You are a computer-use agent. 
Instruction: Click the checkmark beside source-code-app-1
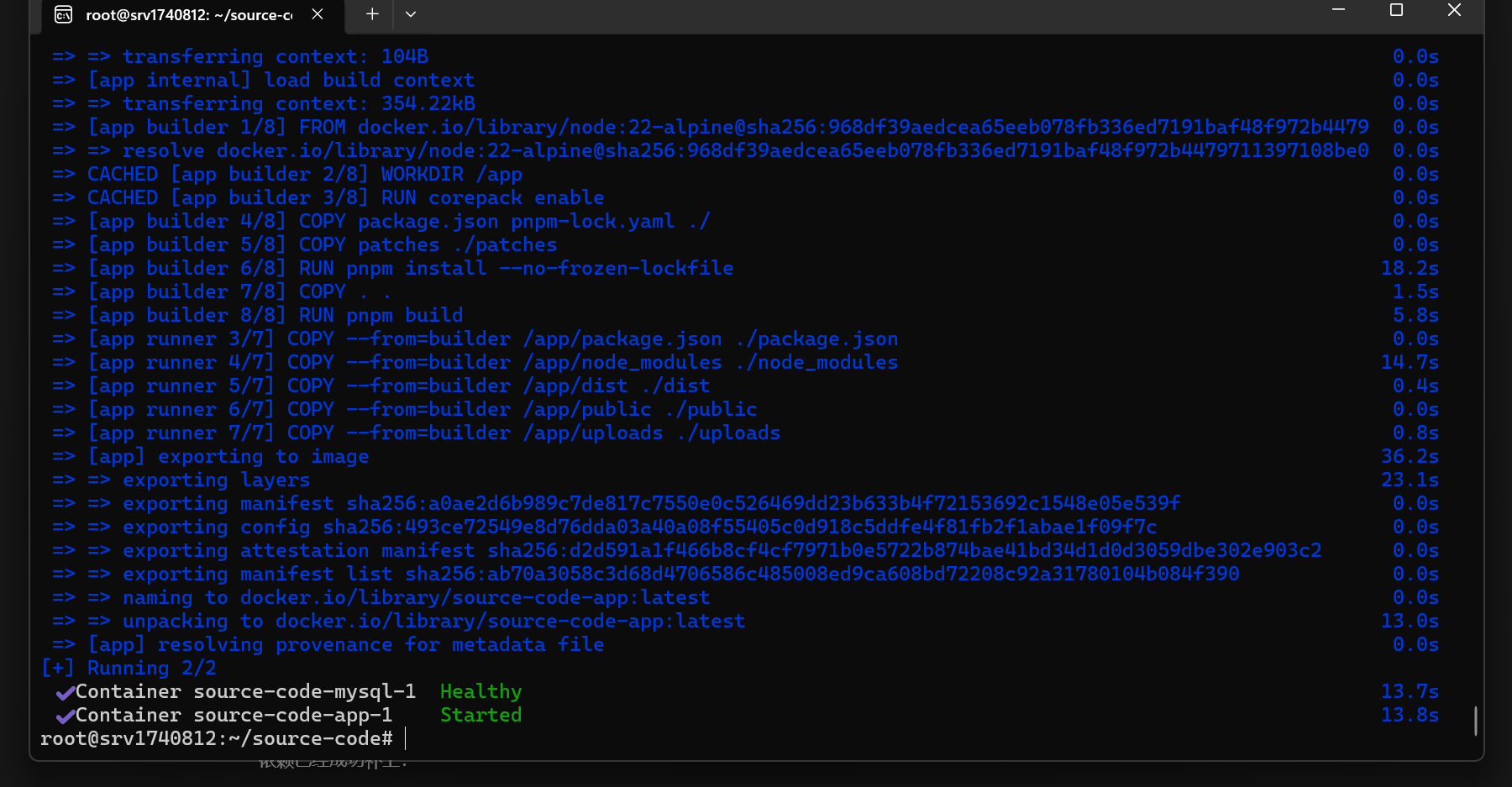(65, 716)
